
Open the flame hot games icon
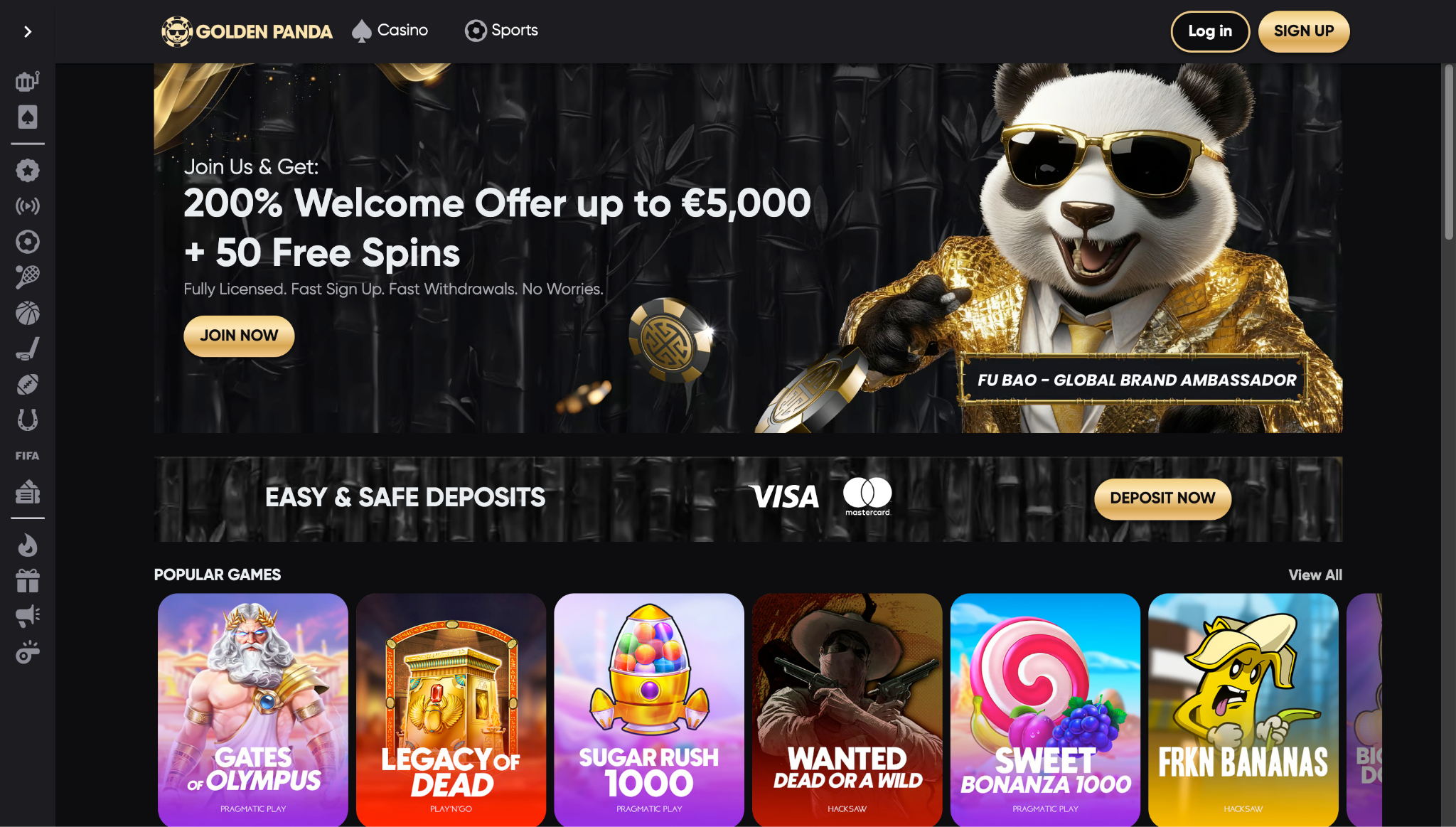click(x=28, y=545)
